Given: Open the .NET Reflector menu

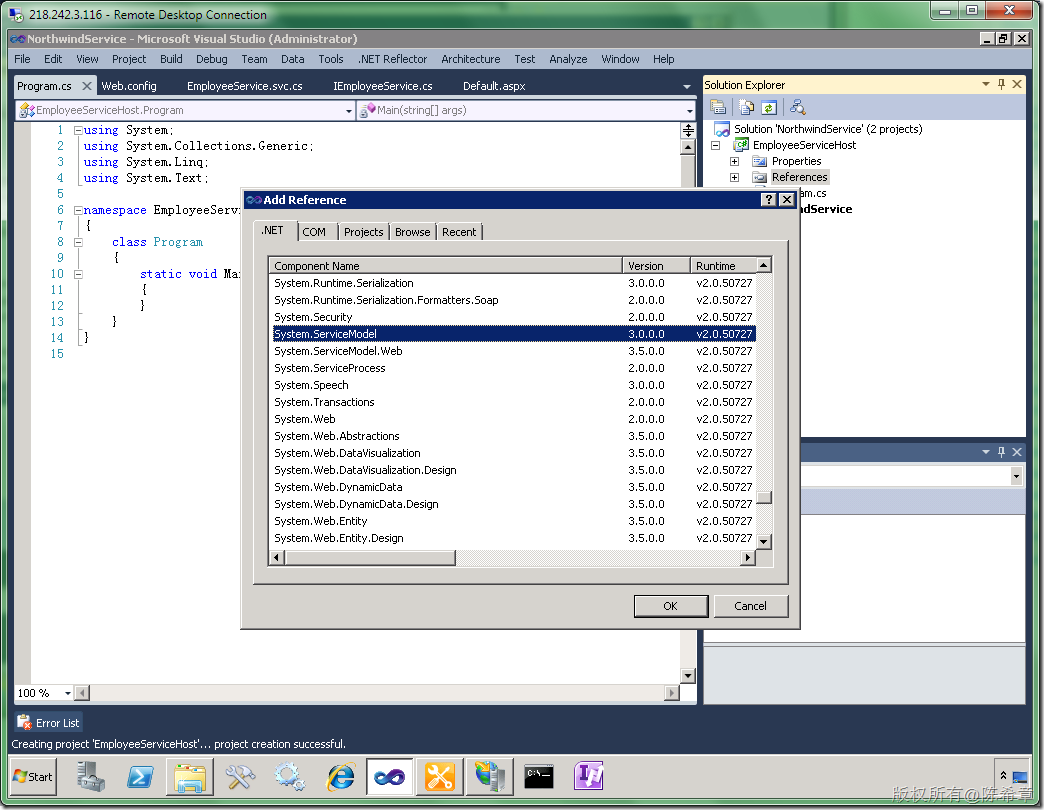Looking at the screenshot, I should (392, 59).
